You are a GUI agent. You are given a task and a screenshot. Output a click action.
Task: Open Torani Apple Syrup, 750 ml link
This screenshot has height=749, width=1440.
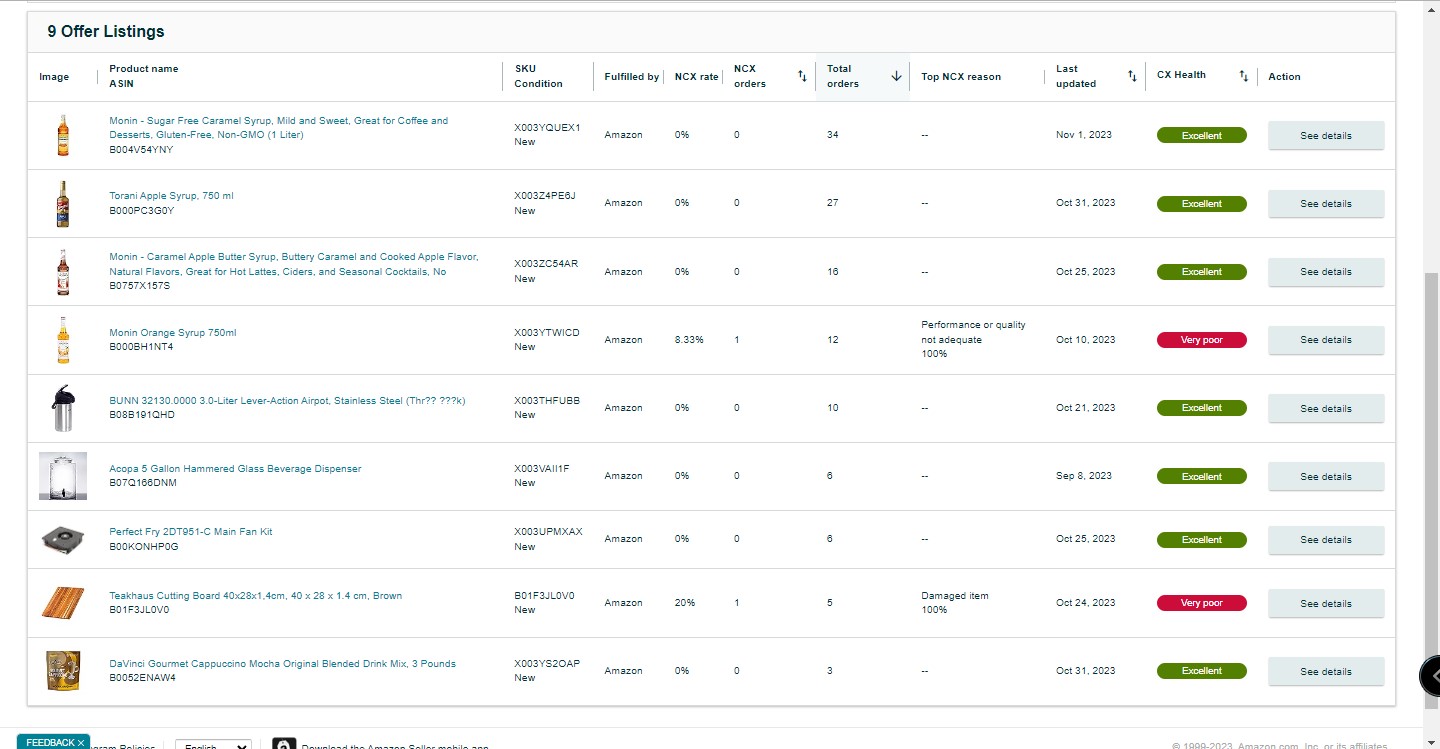(171, 196)
